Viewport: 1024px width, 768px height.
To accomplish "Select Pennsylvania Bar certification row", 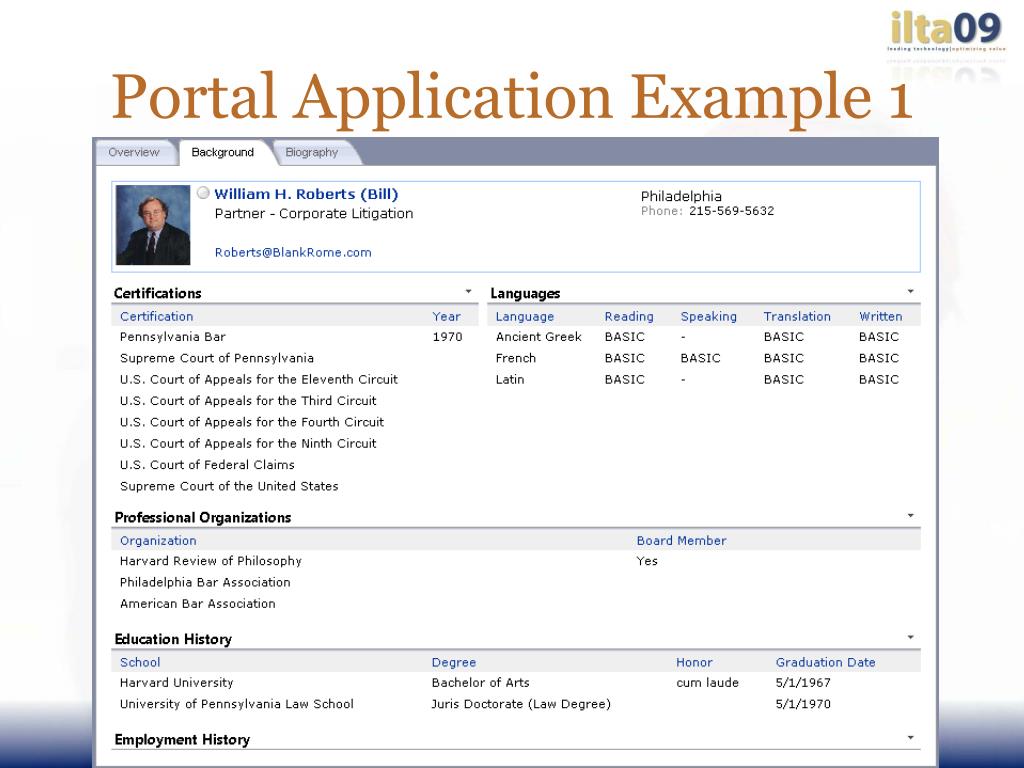I will point(295,337).
